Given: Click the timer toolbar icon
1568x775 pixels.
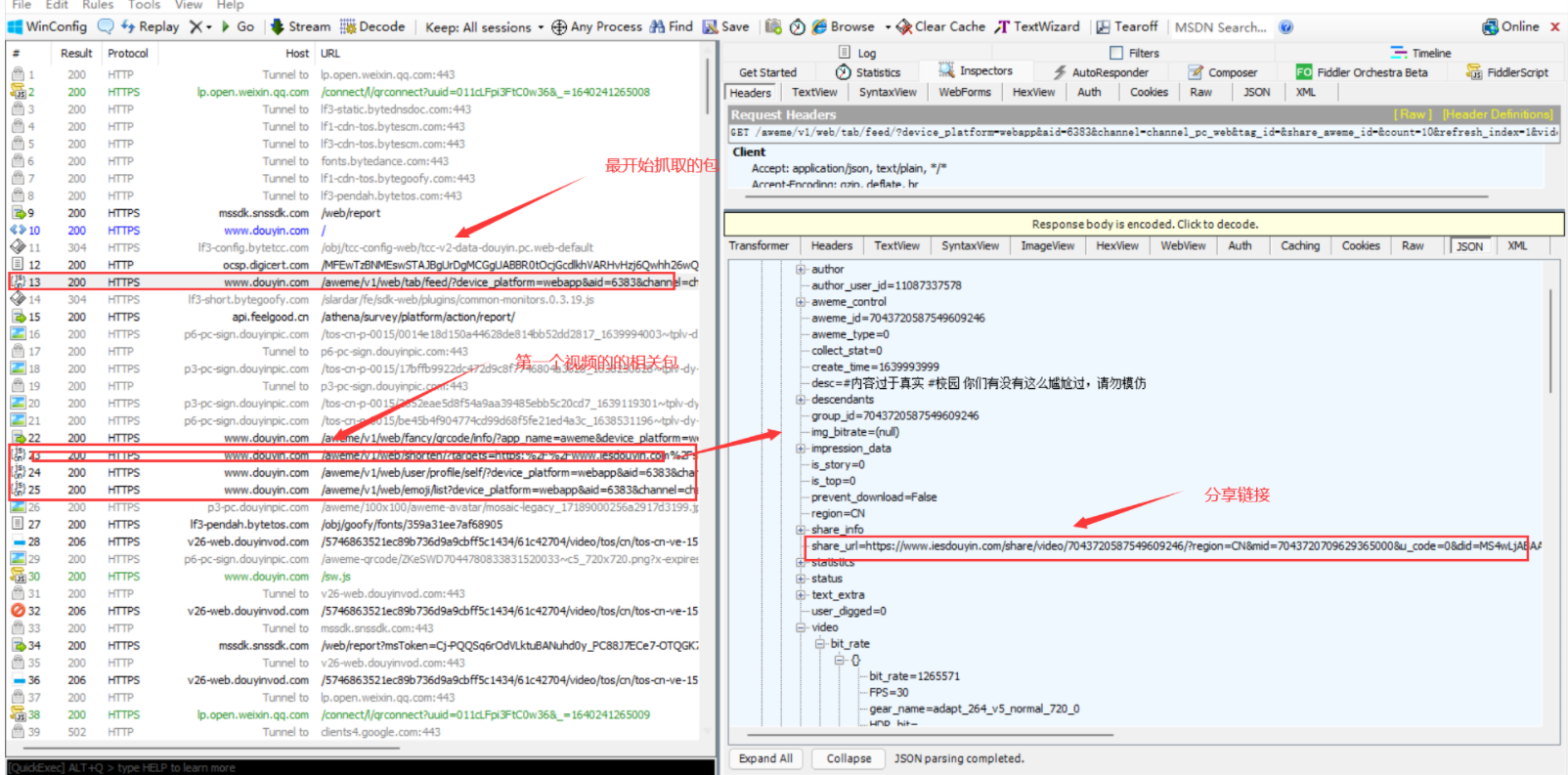Looking at the screenshot, I should pyautogui.click(x=798, y=26).
